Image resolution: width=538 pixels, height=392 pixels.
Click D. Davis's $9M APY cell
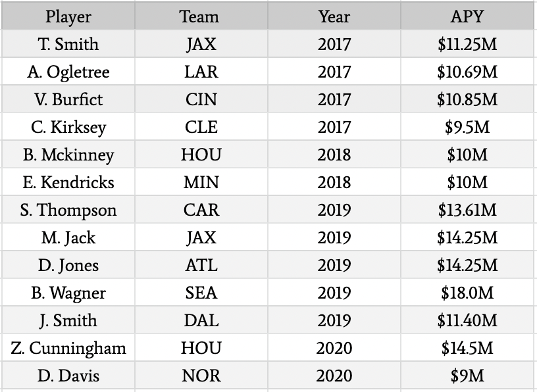pos(467,375)
